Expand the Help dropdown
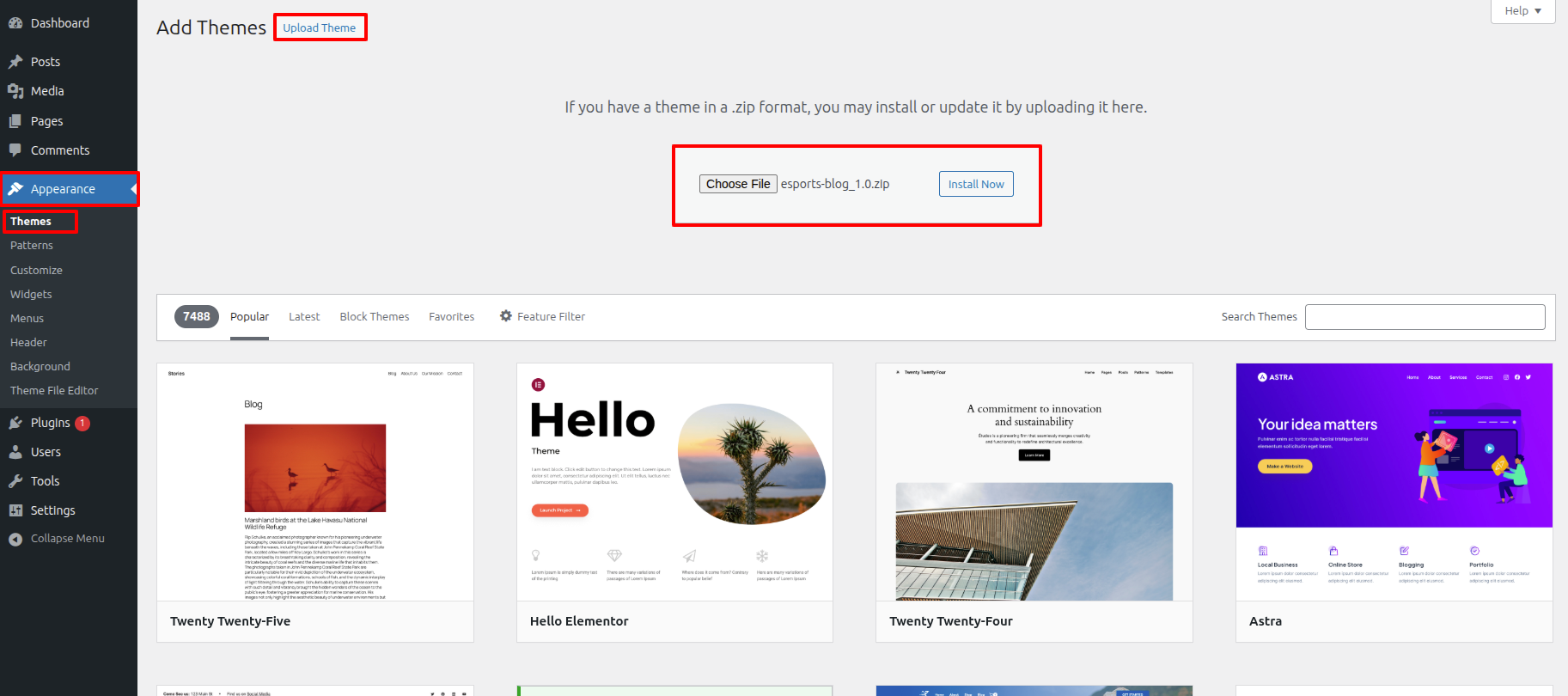Image resolution: width=1568 pixels, height=696 pixels. (1522, 11)
